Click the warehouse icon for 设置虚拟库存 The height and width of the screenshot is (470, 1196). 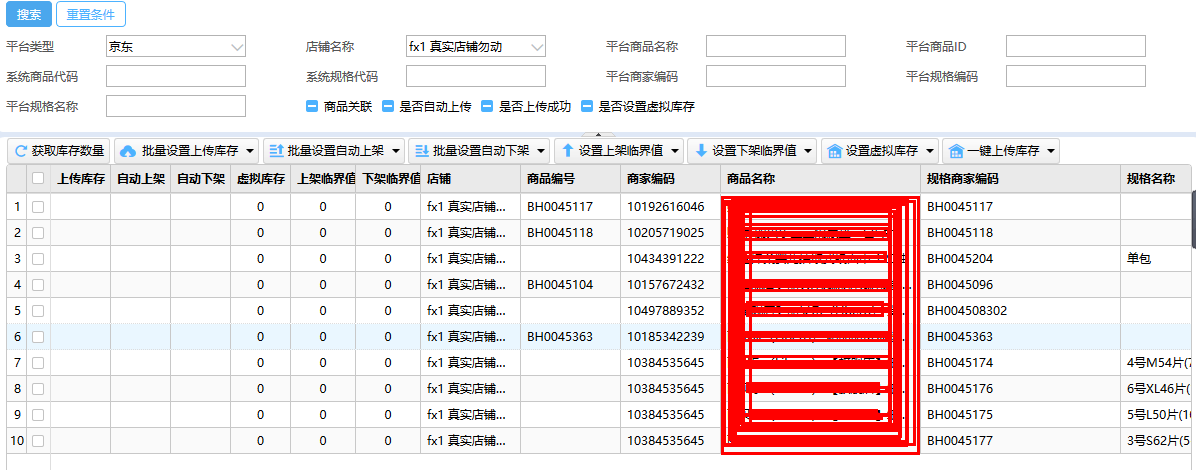(834, 151)
